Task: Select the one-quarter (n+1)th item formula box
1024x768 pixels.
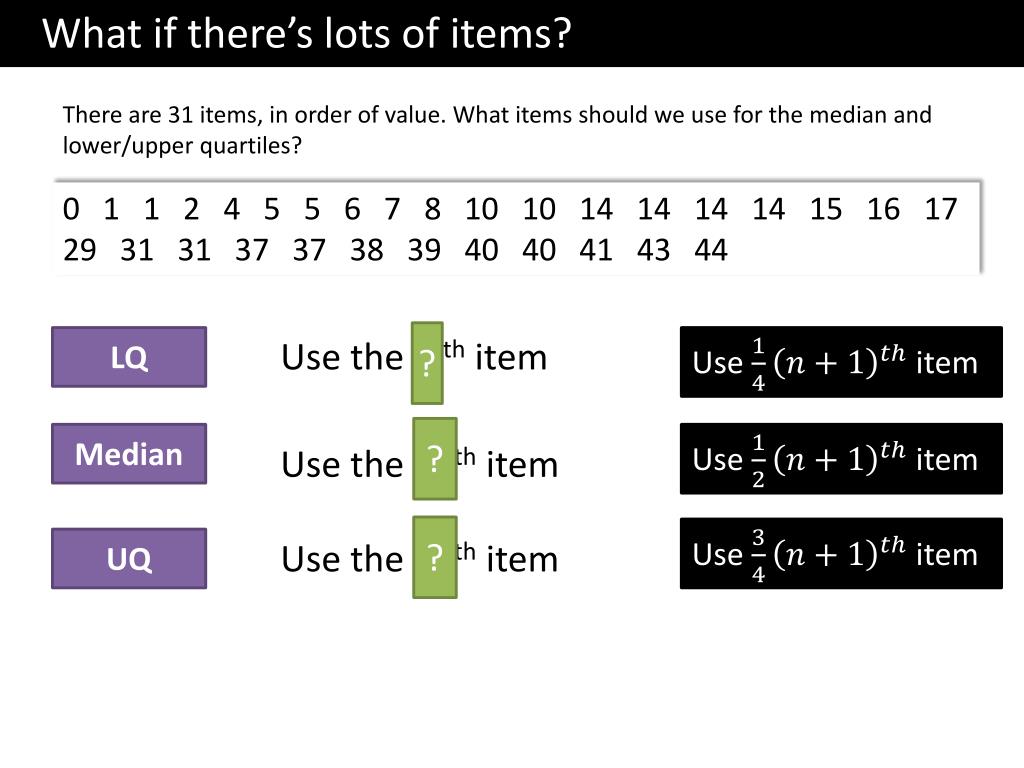Action: tap(841, 362)
